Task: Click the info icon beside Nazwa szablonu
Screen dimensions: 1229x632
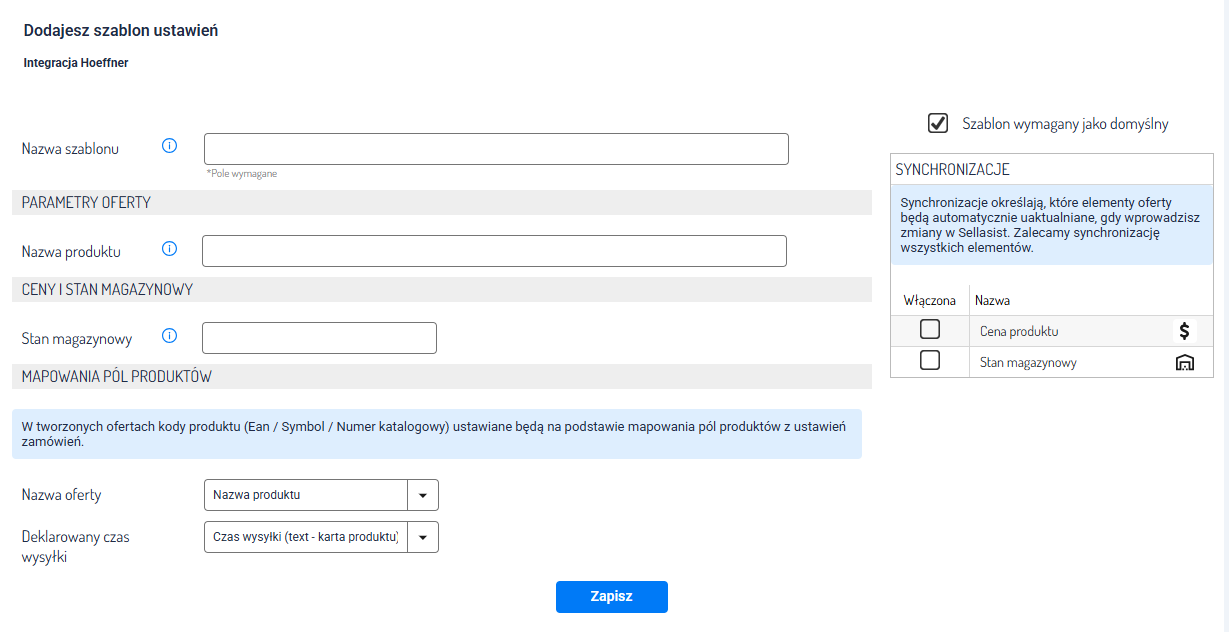Action: [x=169, y=146]
